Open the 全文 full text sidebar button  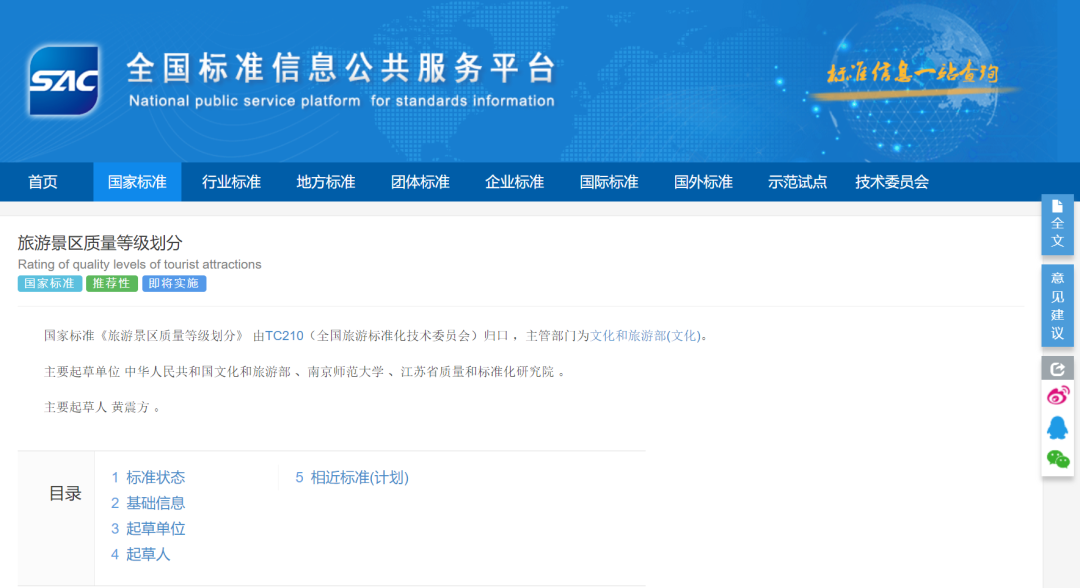coord(1057,224)
